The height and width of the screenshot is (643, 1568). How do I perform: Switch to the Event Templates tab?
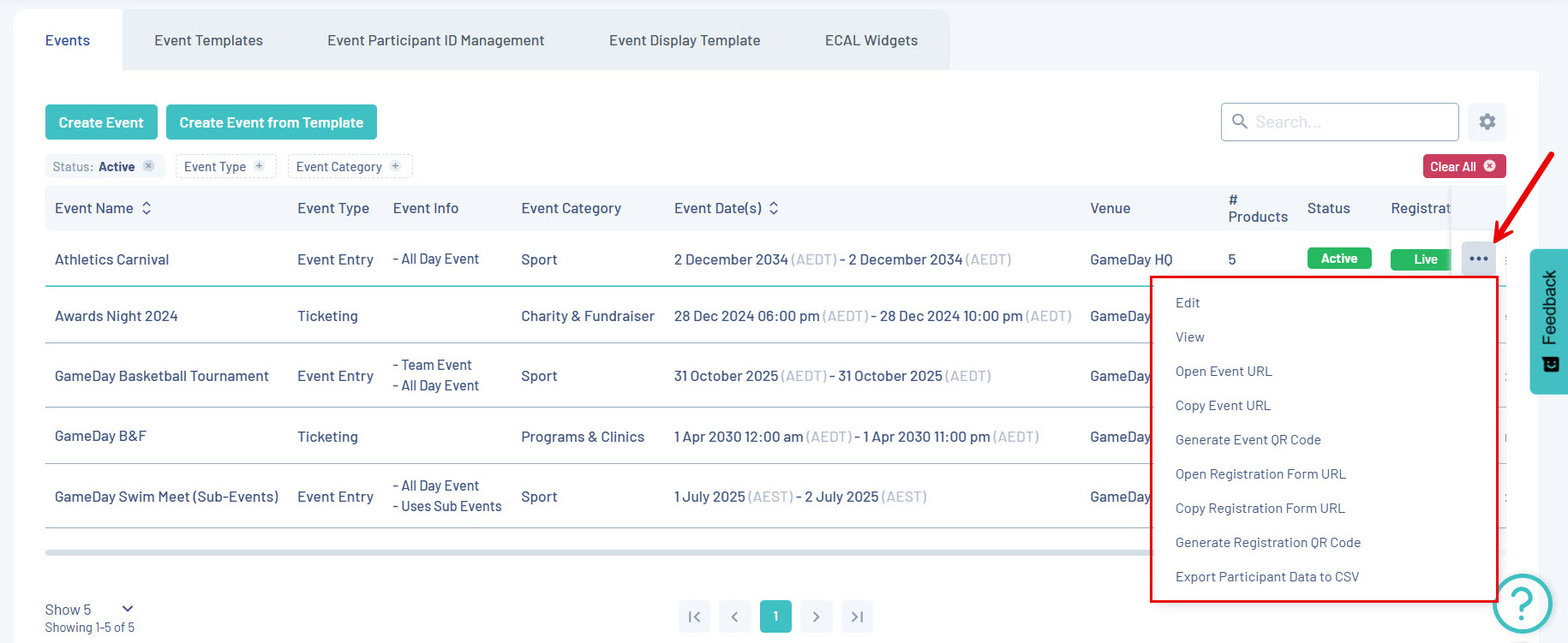pyautogui.click(x=208, y=40)
